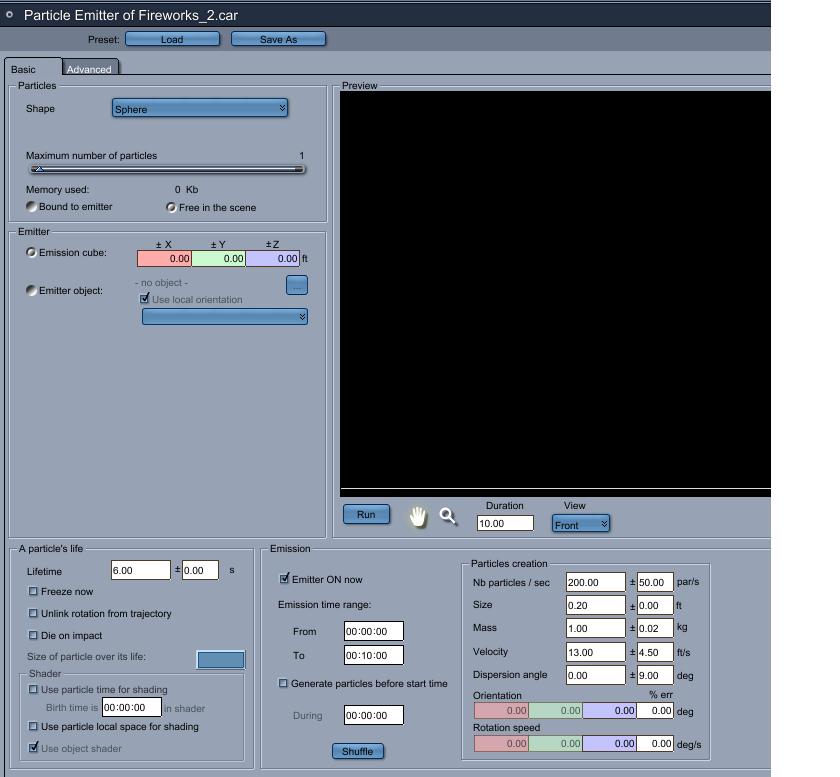Image resolution: width=840 pixels, height=777 pixels.
Task: Click the Emission cube Y field
Action: click(219, 258)
